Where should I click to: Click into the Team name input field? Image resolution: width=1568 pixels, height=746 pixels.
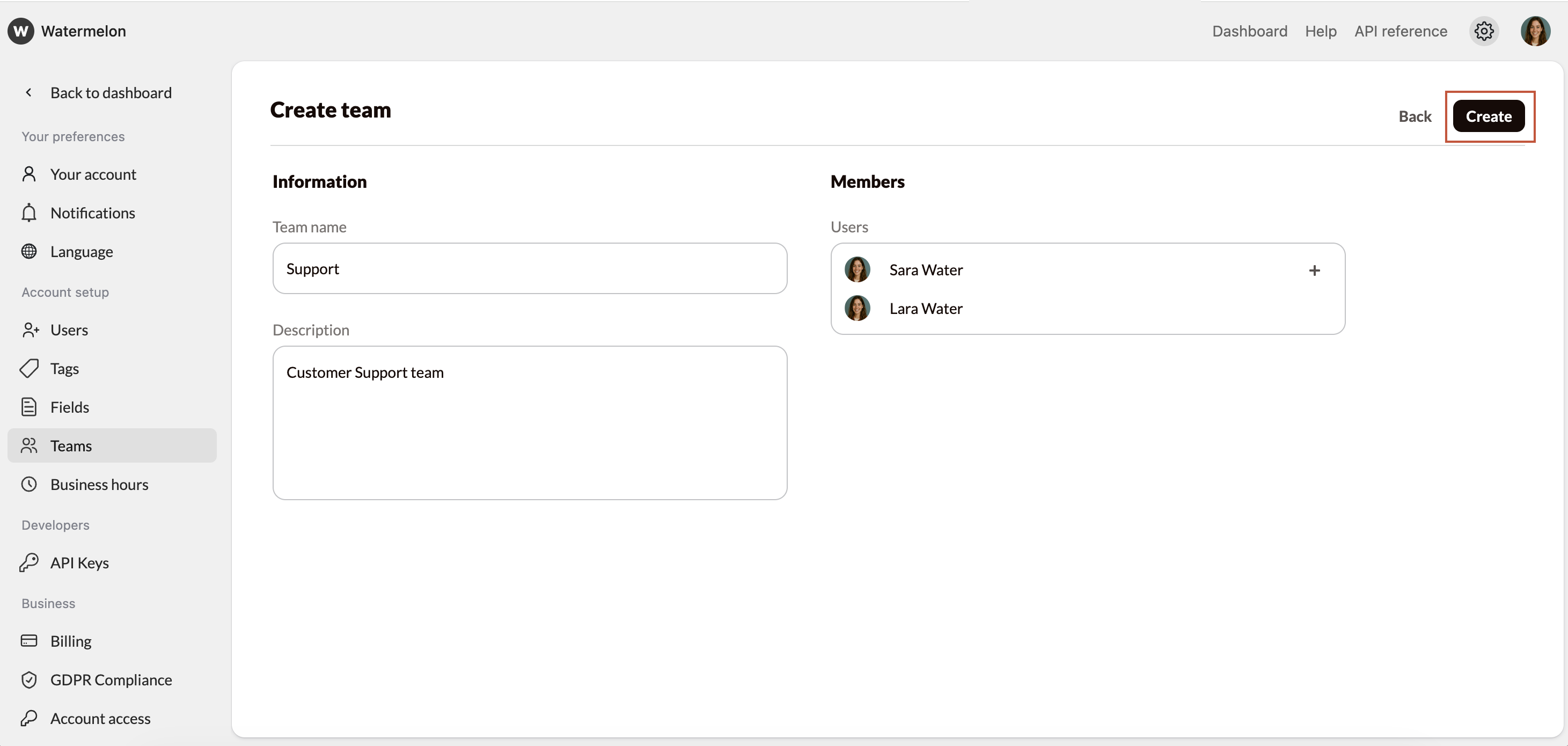pos(530,268)
